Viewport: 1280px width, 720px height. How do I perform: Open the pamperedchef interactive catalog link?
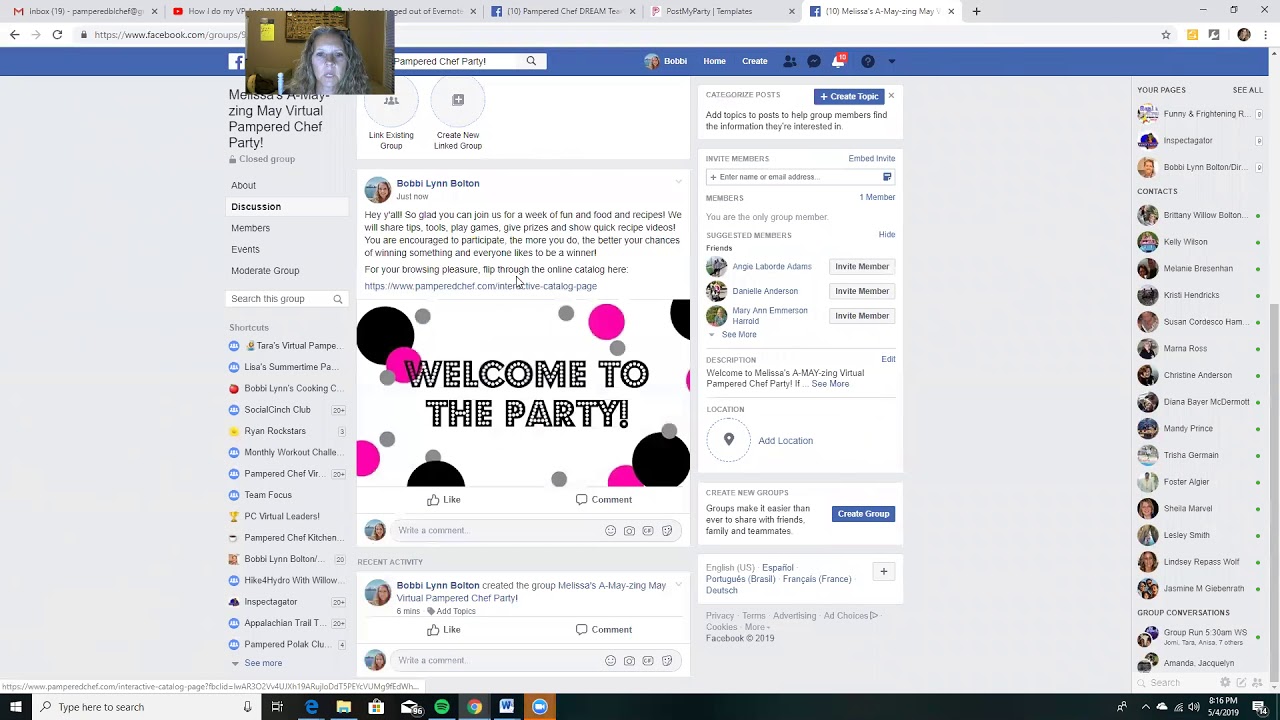click(x=480, y=286)
